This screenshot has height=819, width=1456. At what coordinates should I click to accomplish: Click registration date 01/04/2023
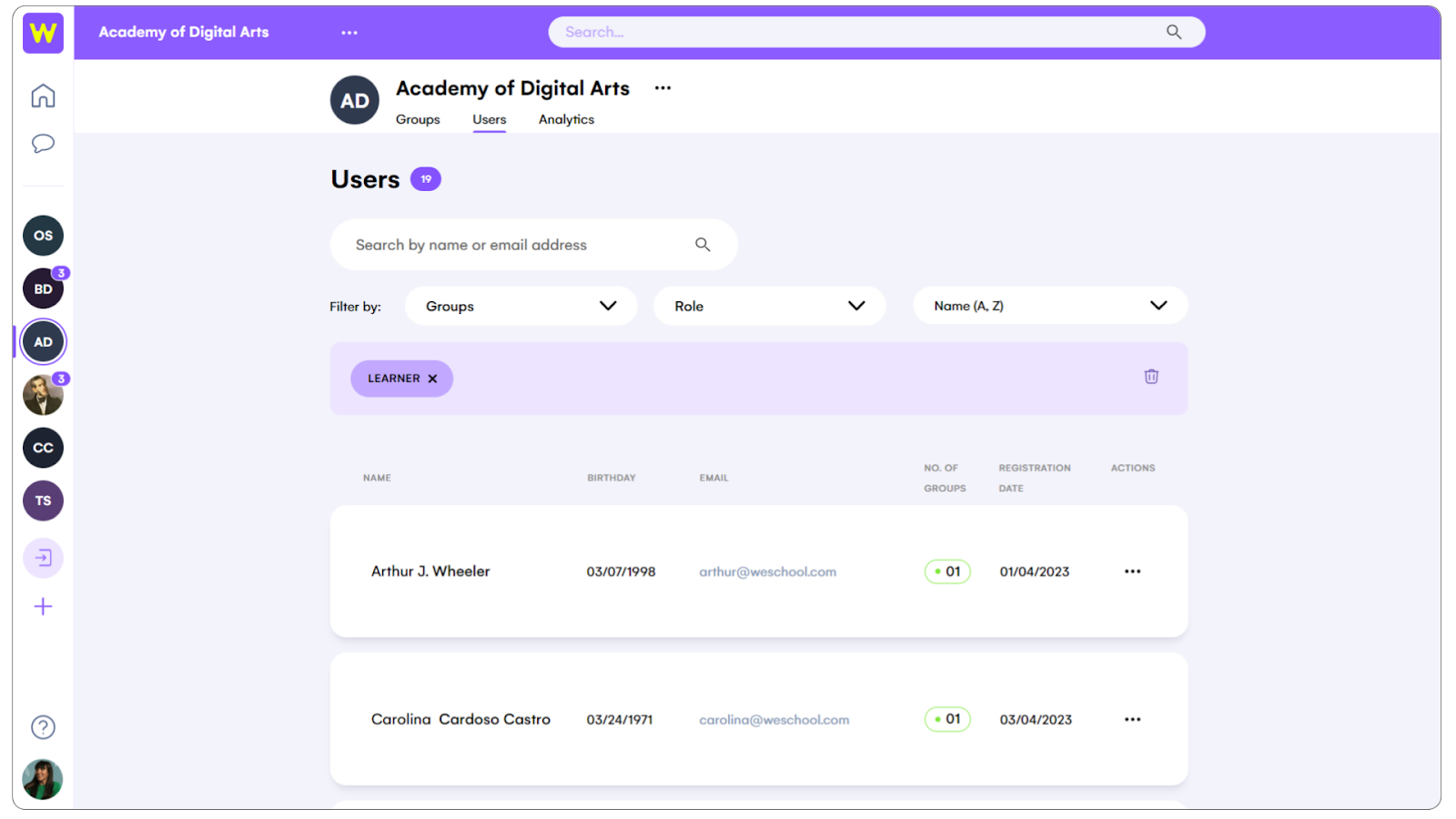point(1035,571)
